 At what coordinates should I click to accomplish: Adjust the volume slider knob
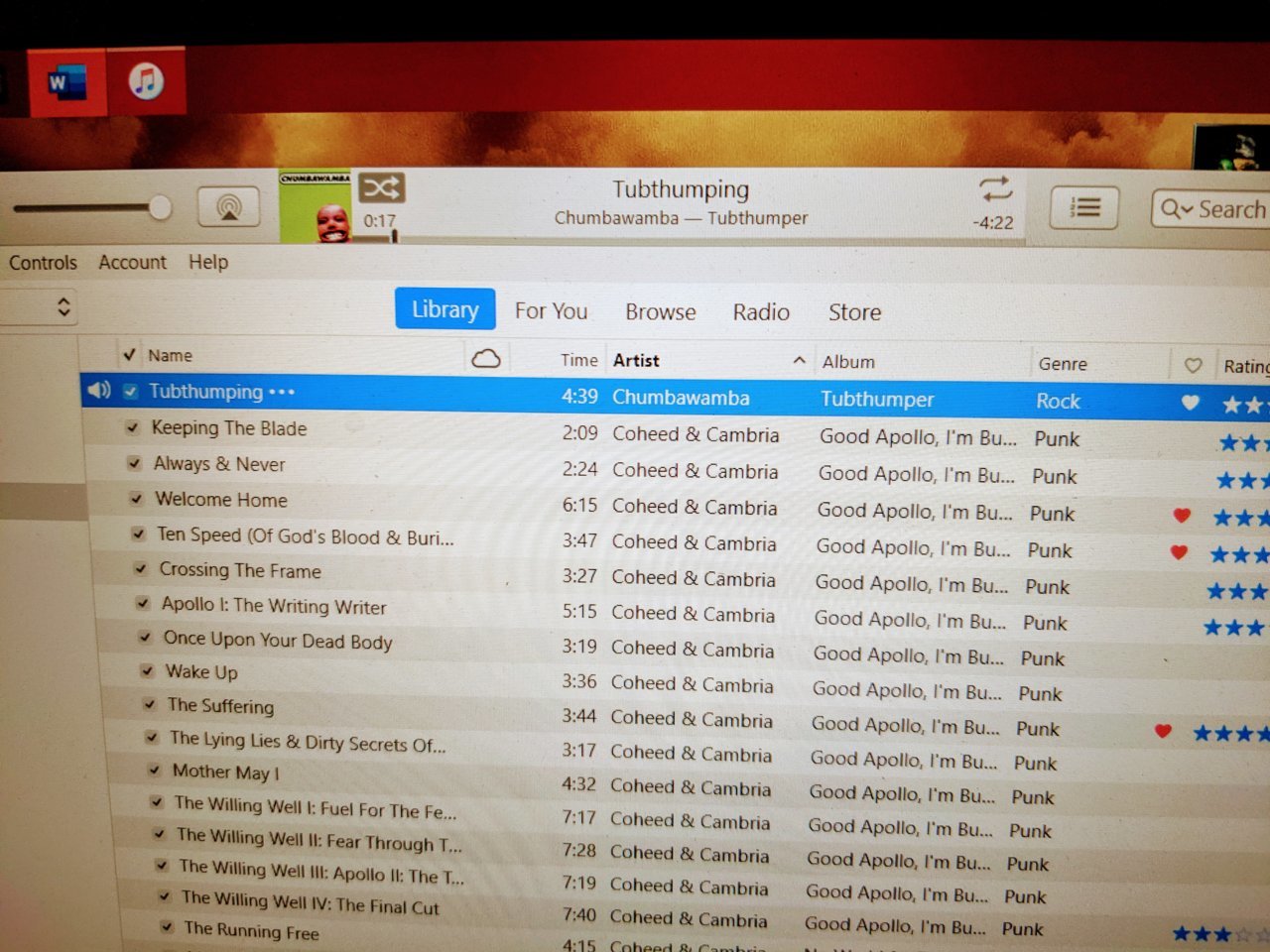click(159, 207)
